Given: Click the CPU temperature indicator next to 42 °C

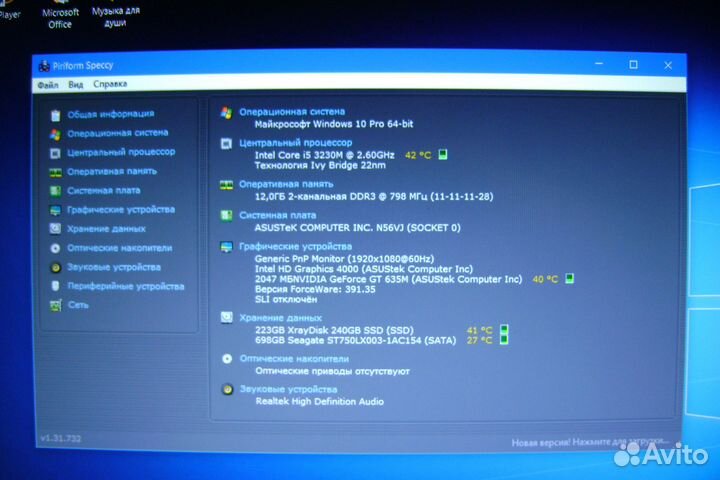Looking at the screenshot, I should coord(443,155).
